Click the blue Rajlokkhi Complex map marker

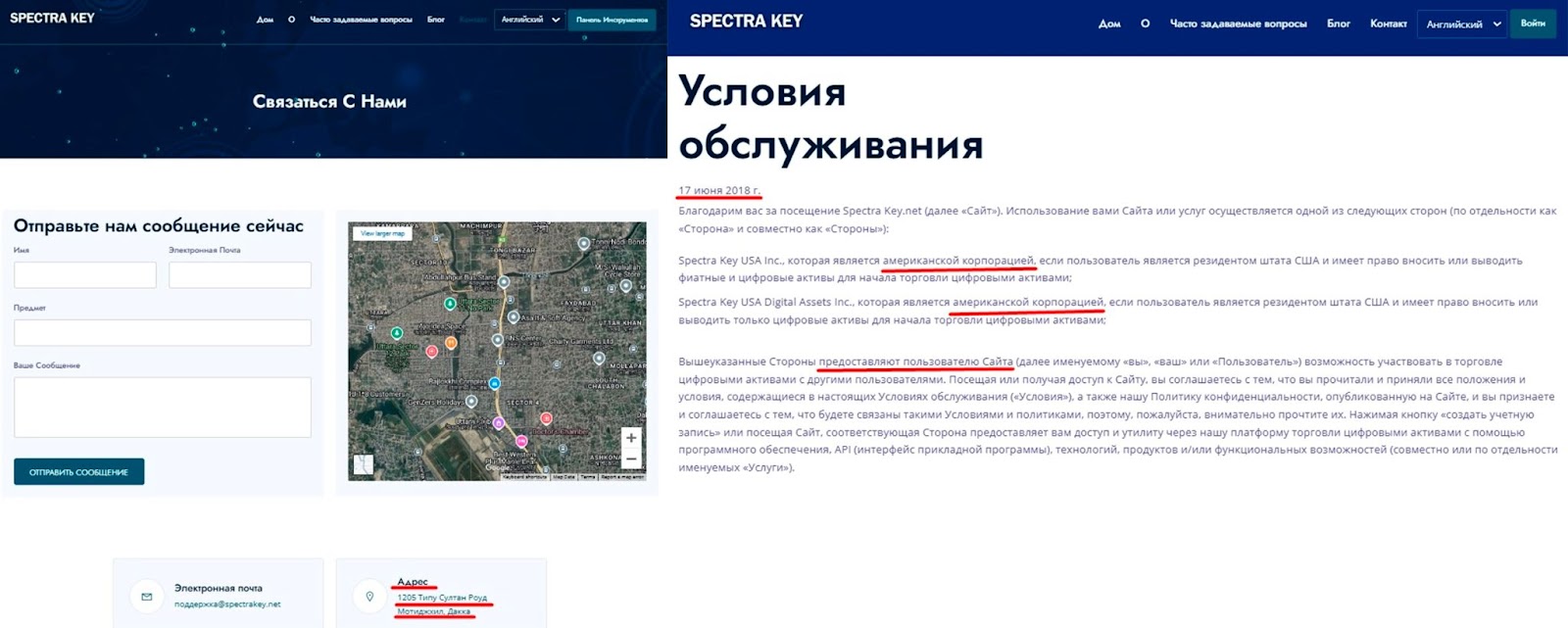[x=495, y=383]
